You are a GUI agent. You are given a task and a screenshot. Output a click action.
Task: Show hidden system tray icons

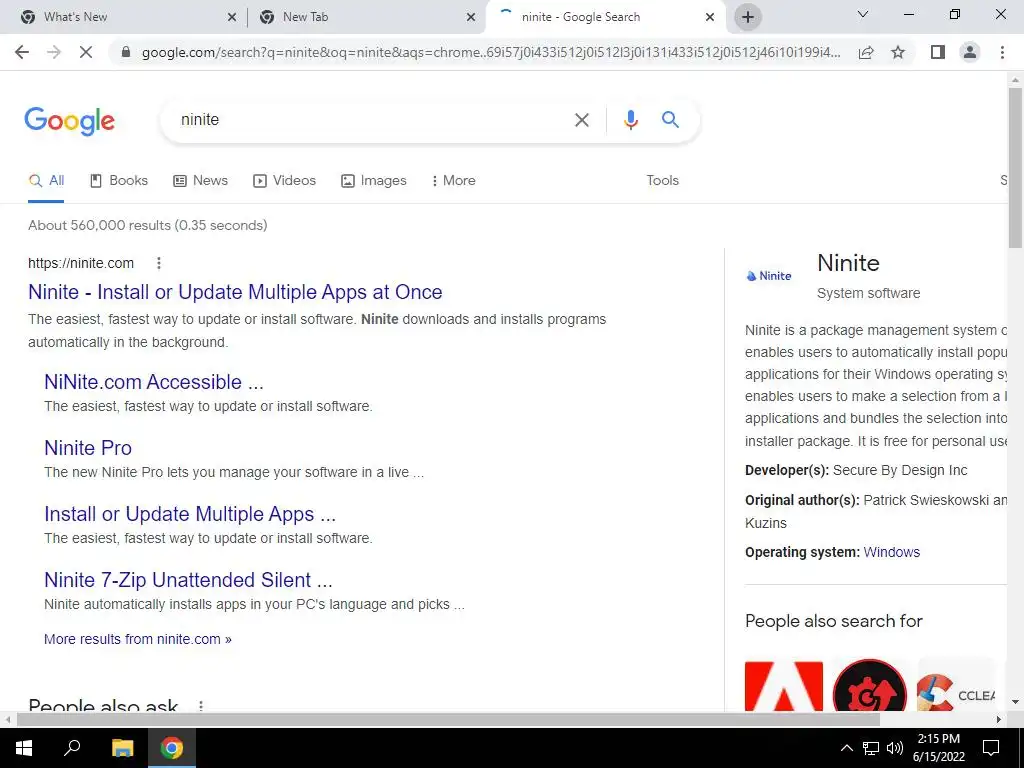[x=846, y=748]
